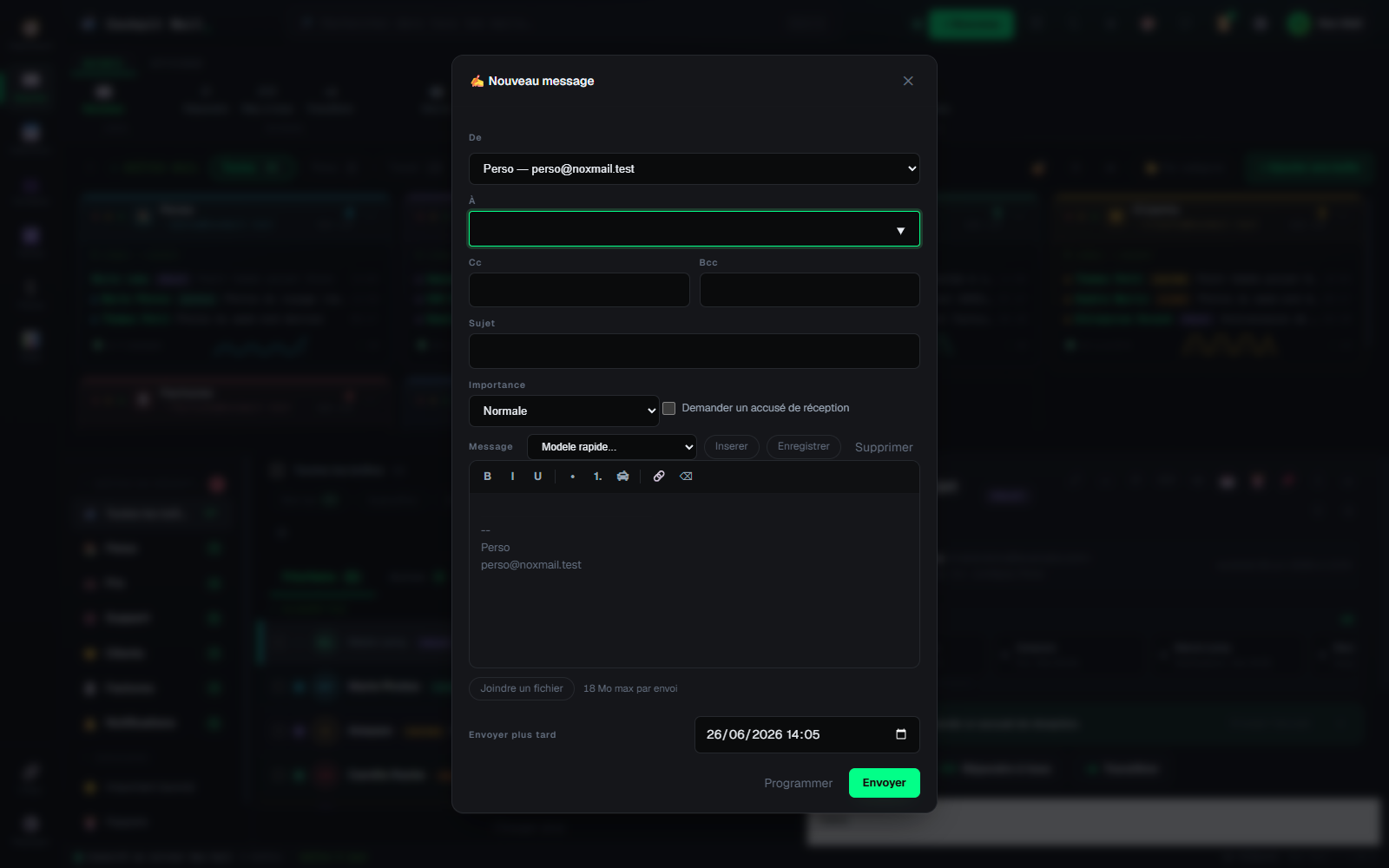This screenshot has width=1389, height=868.
Task: Open the De sender account dropdown
Action: point(694,169)
